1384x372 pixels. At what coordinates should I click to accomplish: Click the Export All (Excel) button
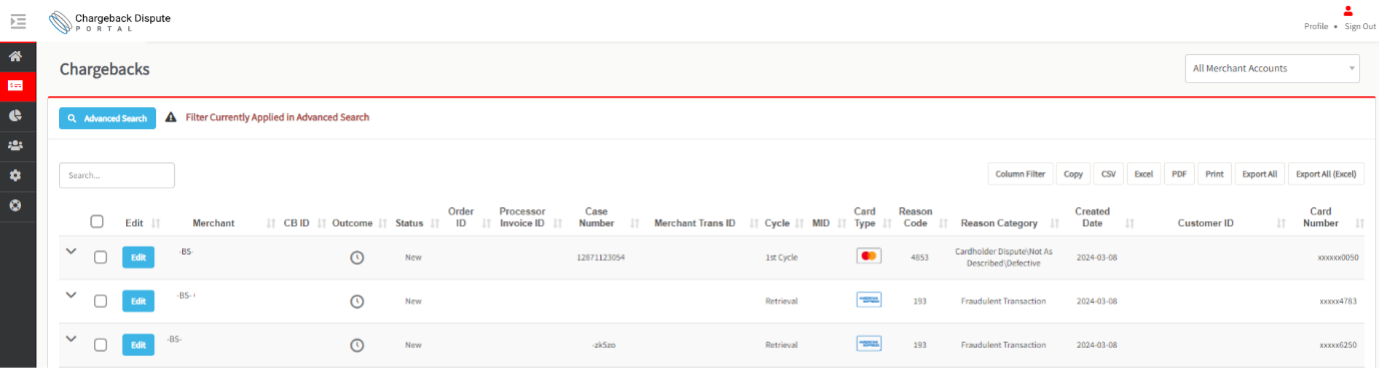click(1326, 174)
